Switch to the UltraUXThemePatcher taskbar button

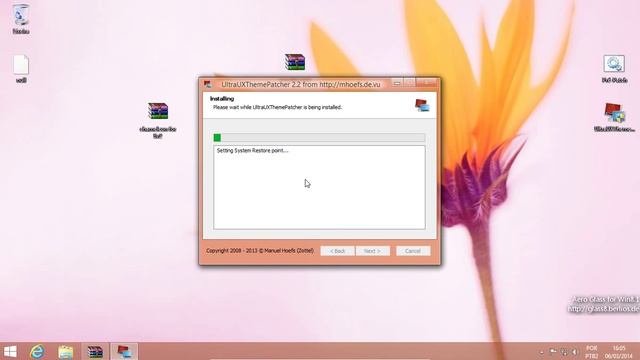[x=124, y=352]
